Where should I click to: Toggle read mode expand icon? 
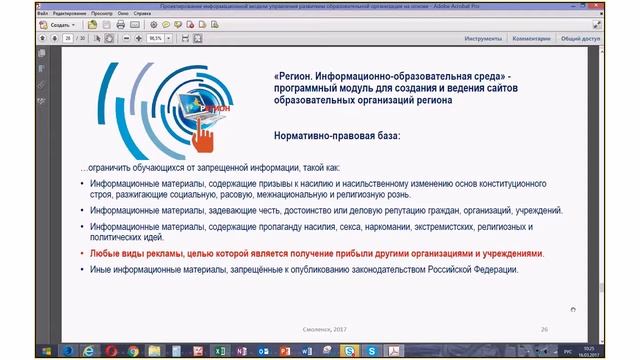(597, 25)
